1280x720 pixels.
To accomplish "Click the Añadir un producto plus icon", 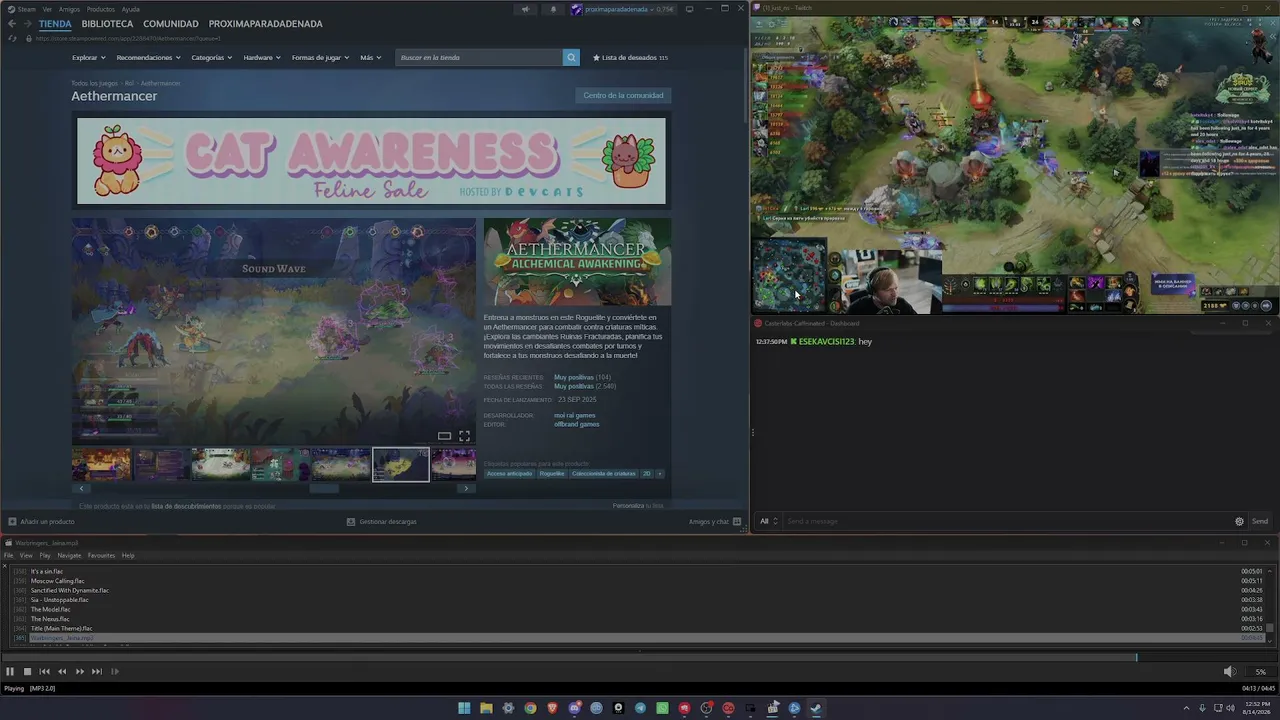I will pos(12,521).
